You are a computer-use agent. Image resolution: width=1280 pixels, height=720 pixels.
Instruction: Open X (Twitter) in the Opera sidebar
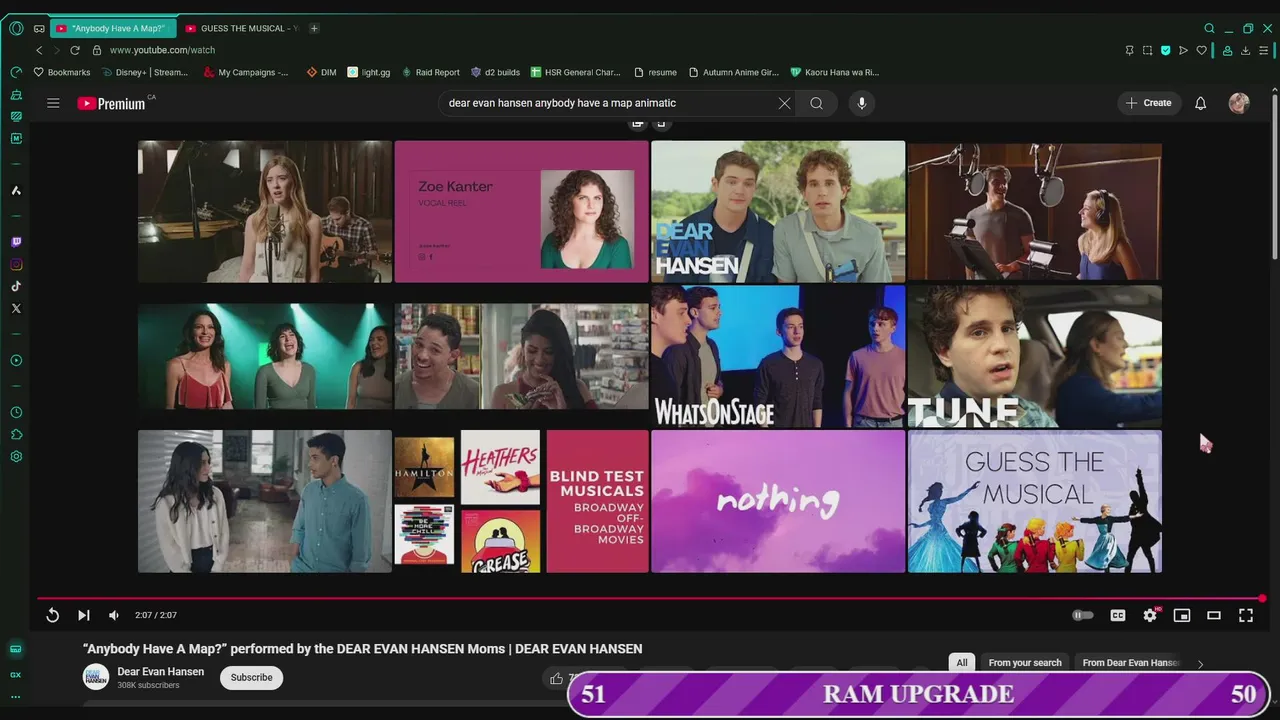(x=16, y=308)
